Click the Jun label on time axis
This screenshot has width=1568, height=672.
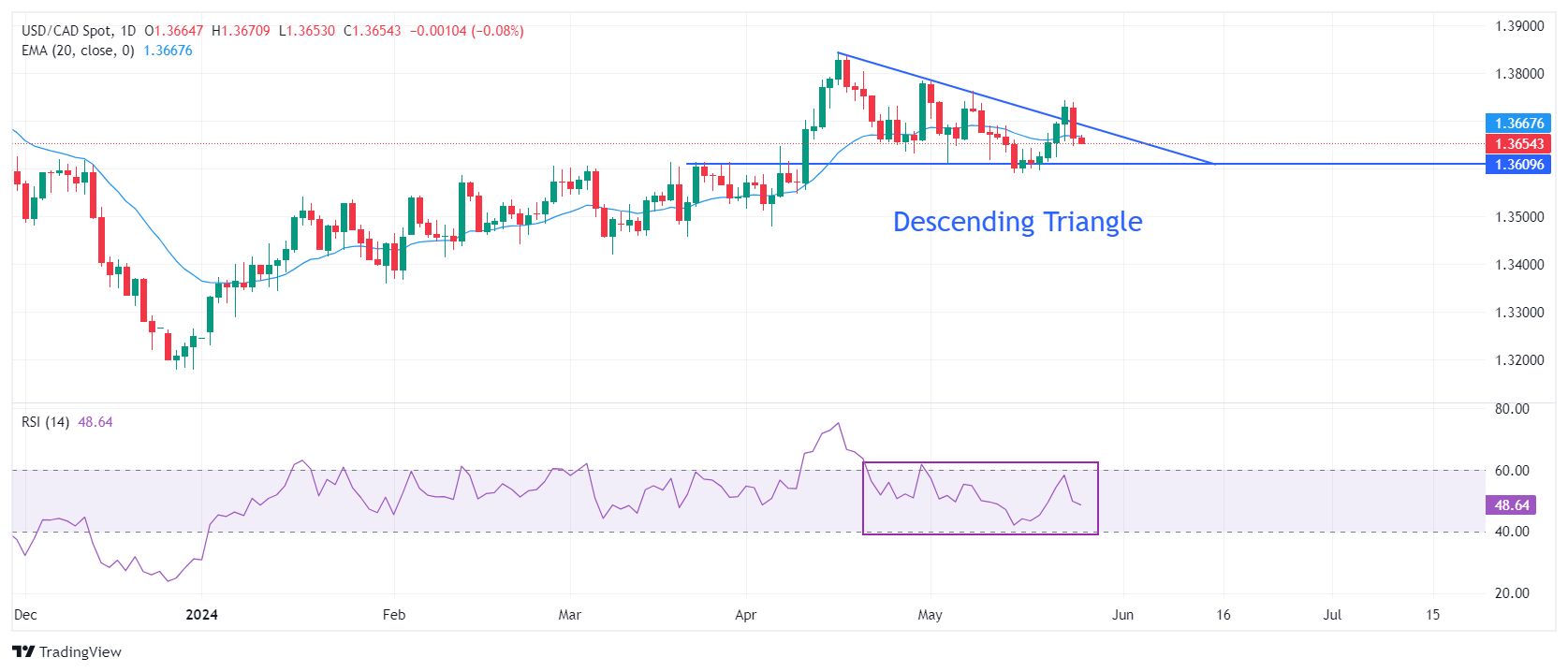tap(1122, 615)
